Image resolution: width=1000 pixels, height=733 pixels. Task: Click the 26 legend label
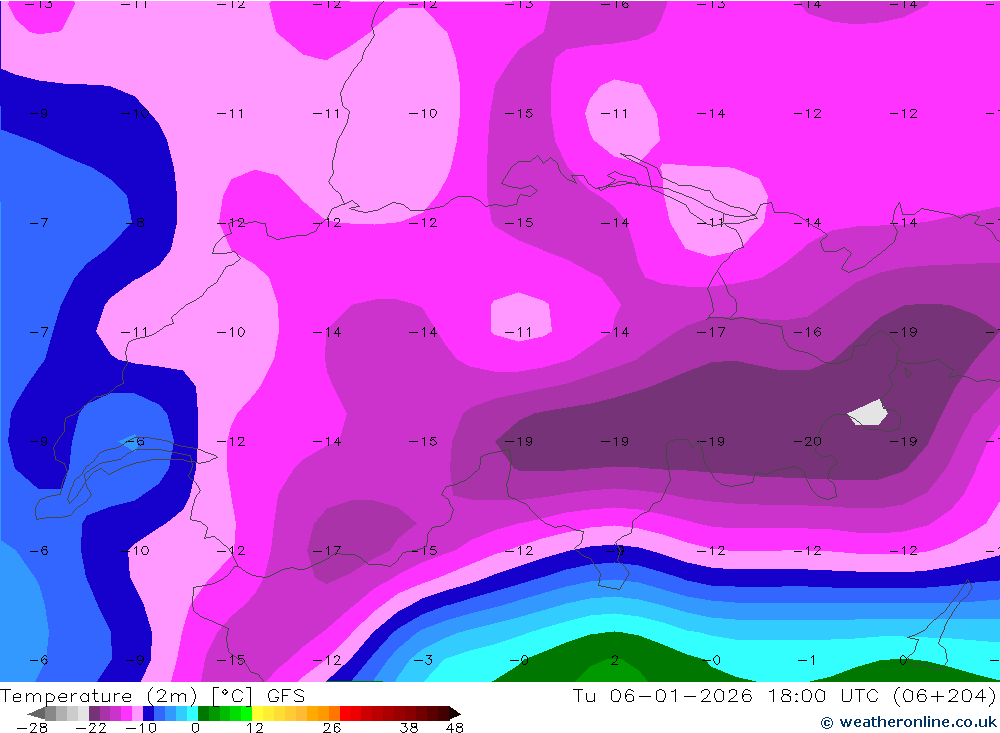click(332, 728)
